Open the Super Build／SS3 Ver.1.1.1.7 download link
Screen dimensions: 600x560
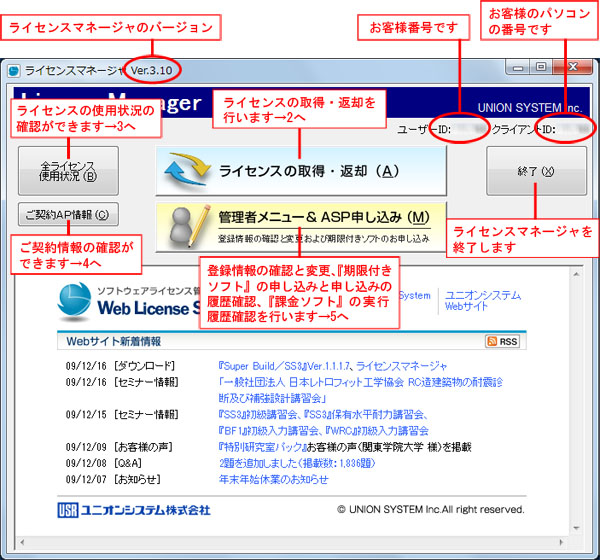coord(333,366)
